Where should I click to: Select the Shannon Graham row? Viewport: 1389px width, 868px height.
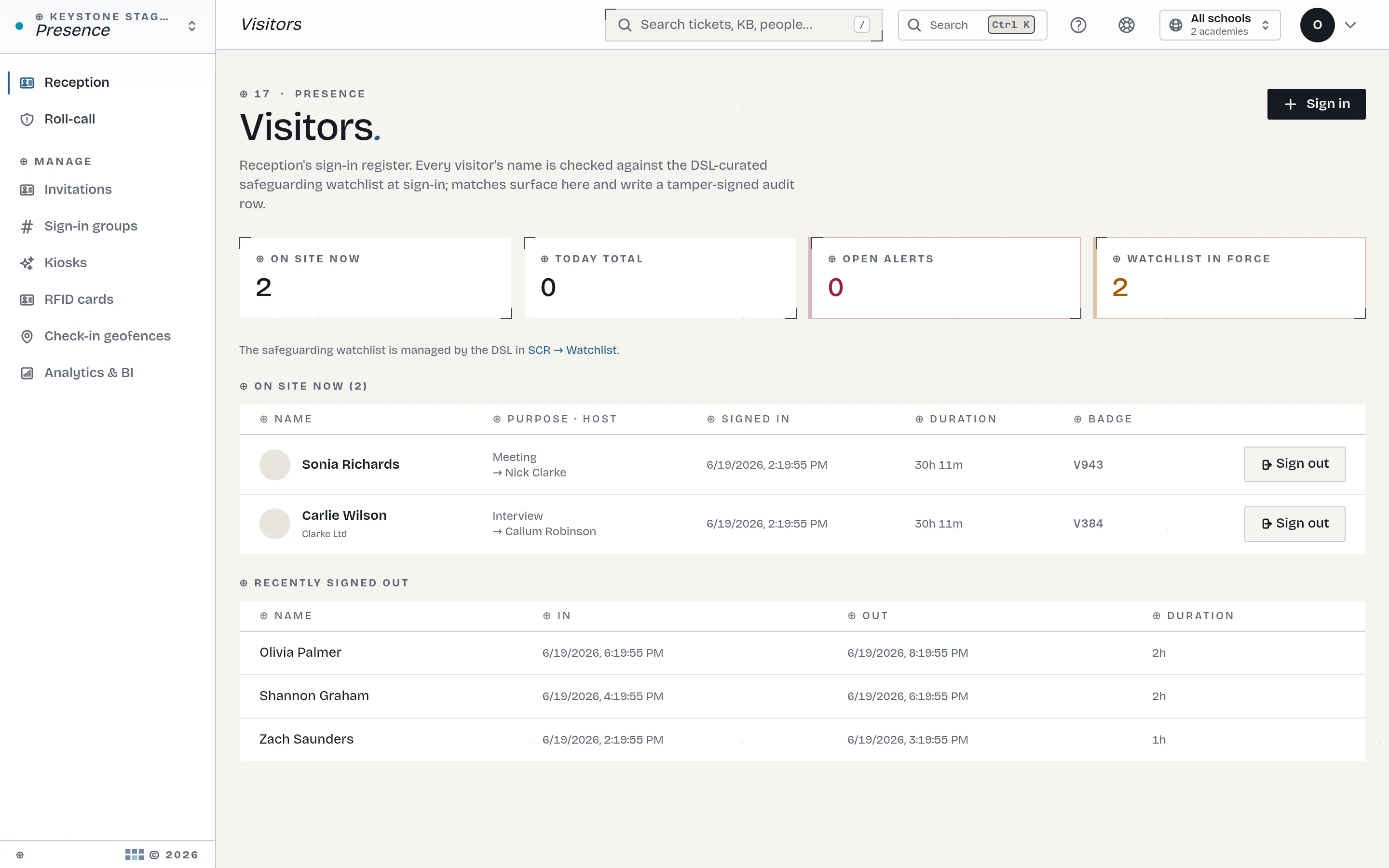802,696
